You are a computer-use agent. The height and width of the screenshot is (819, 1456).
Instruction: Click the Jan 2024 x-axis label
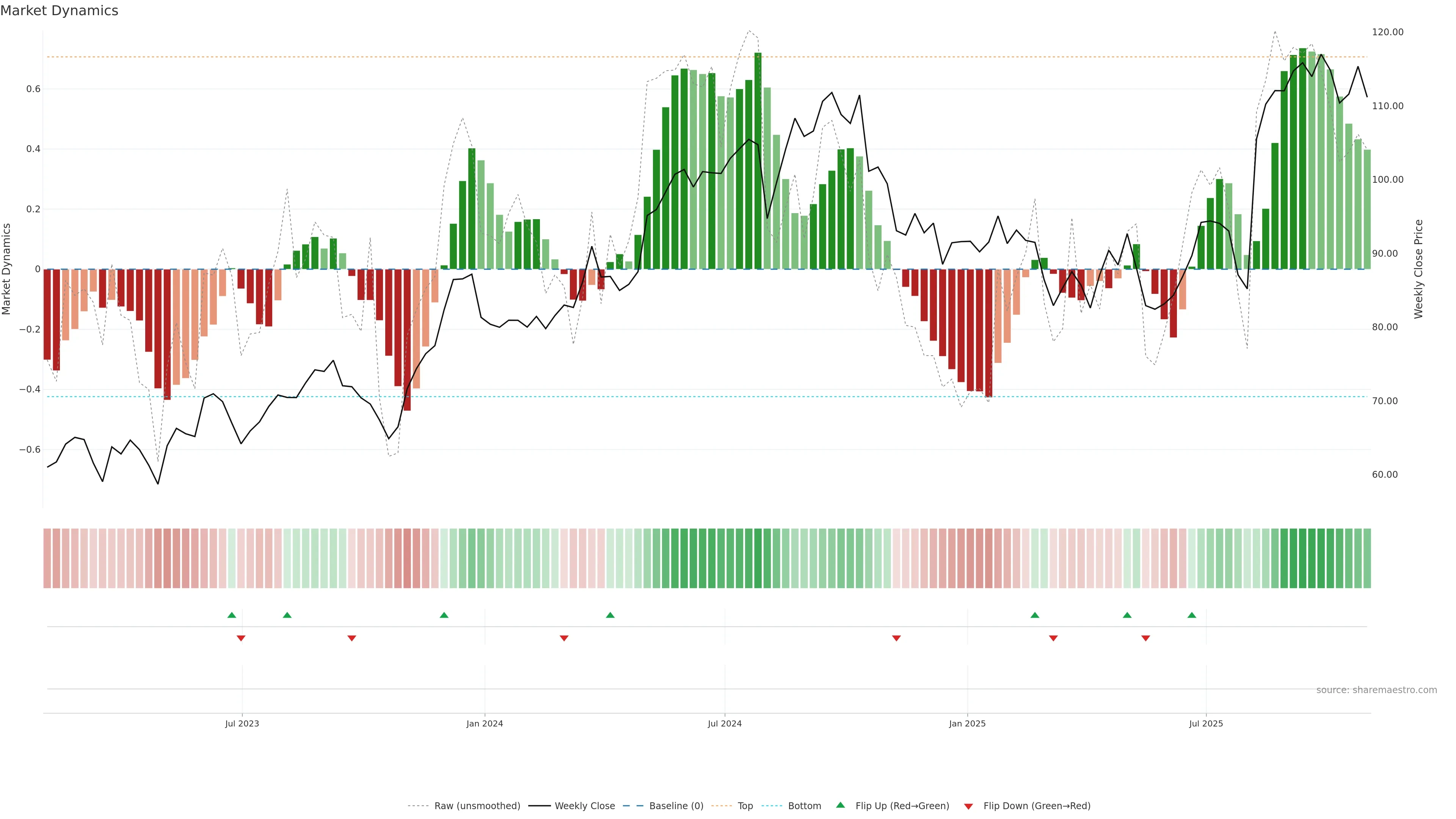coord(485,723)
